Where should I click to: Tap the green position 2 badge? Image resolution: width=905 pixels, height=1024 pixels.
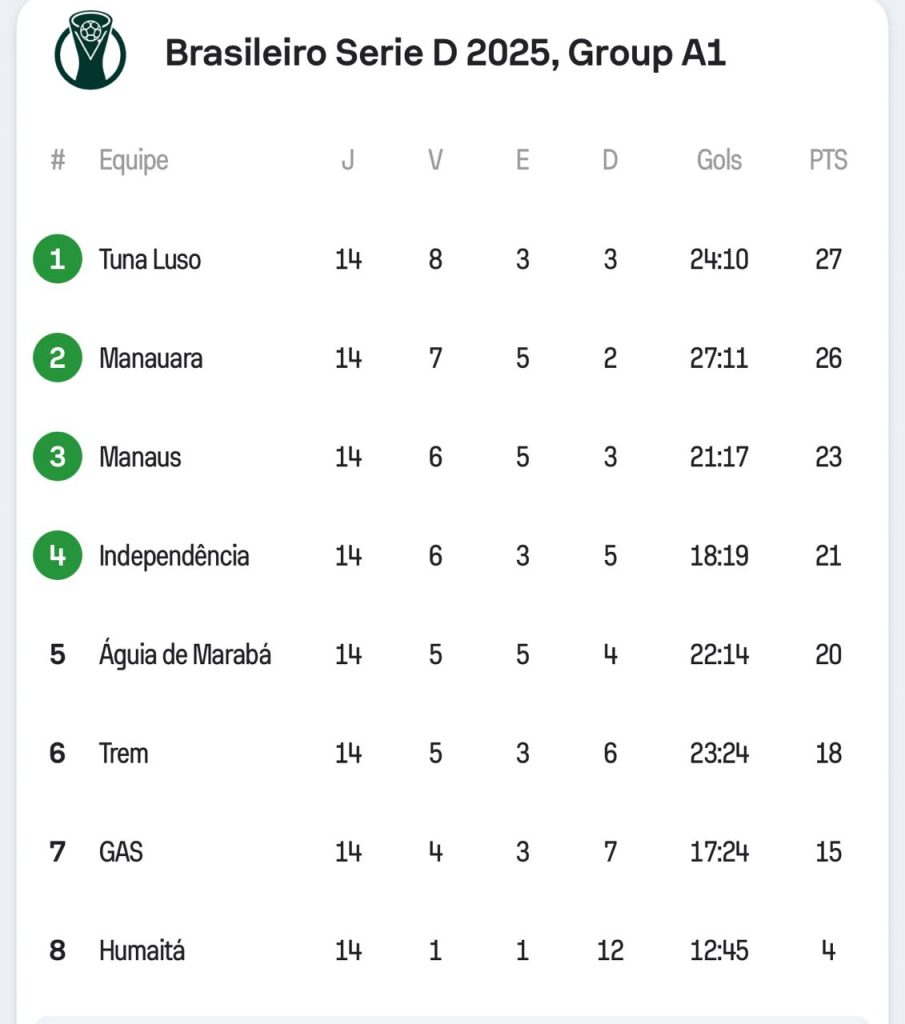click(57, 358)
